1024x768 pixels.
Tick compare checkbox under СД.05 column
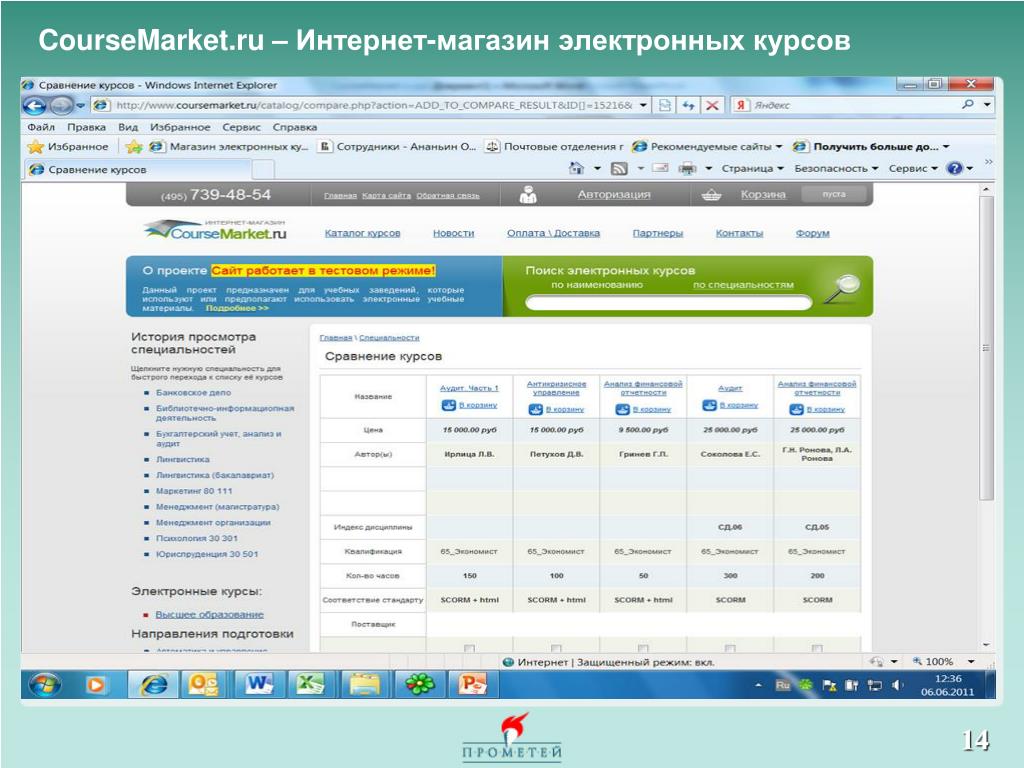click(x=816, y=648)
